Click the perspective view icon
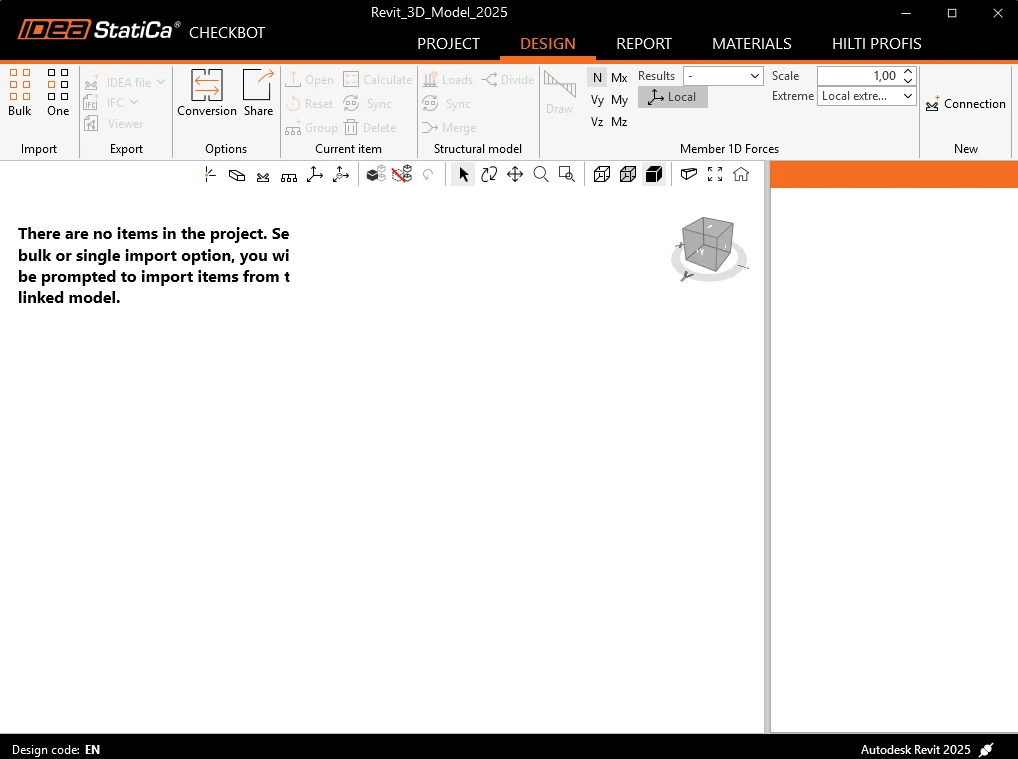Screen dimensions: 1018x759 [689, 175]
